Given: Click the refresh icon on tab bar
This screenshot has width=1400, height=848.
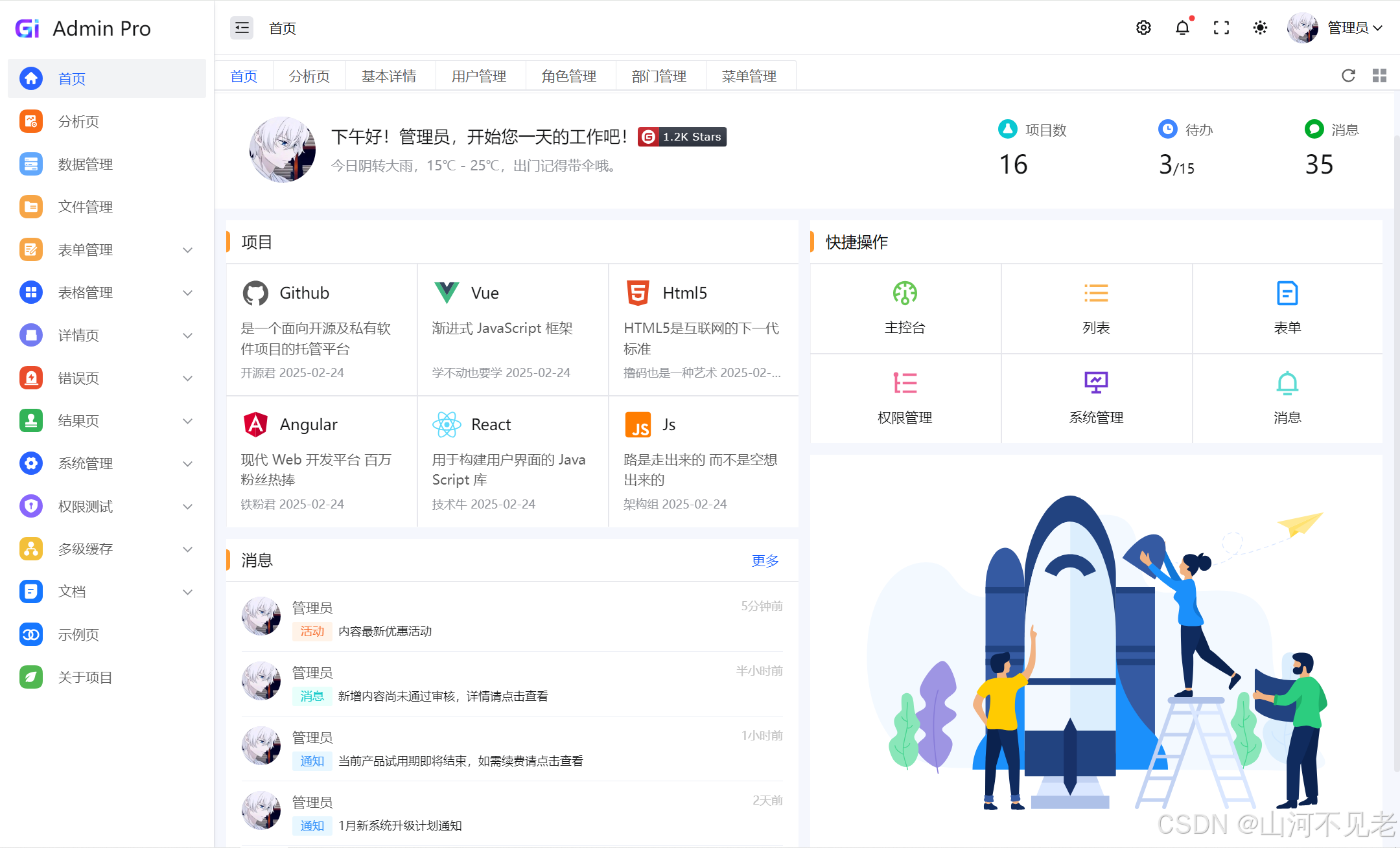Looking at the screenshot, I should coord(1348,76).
